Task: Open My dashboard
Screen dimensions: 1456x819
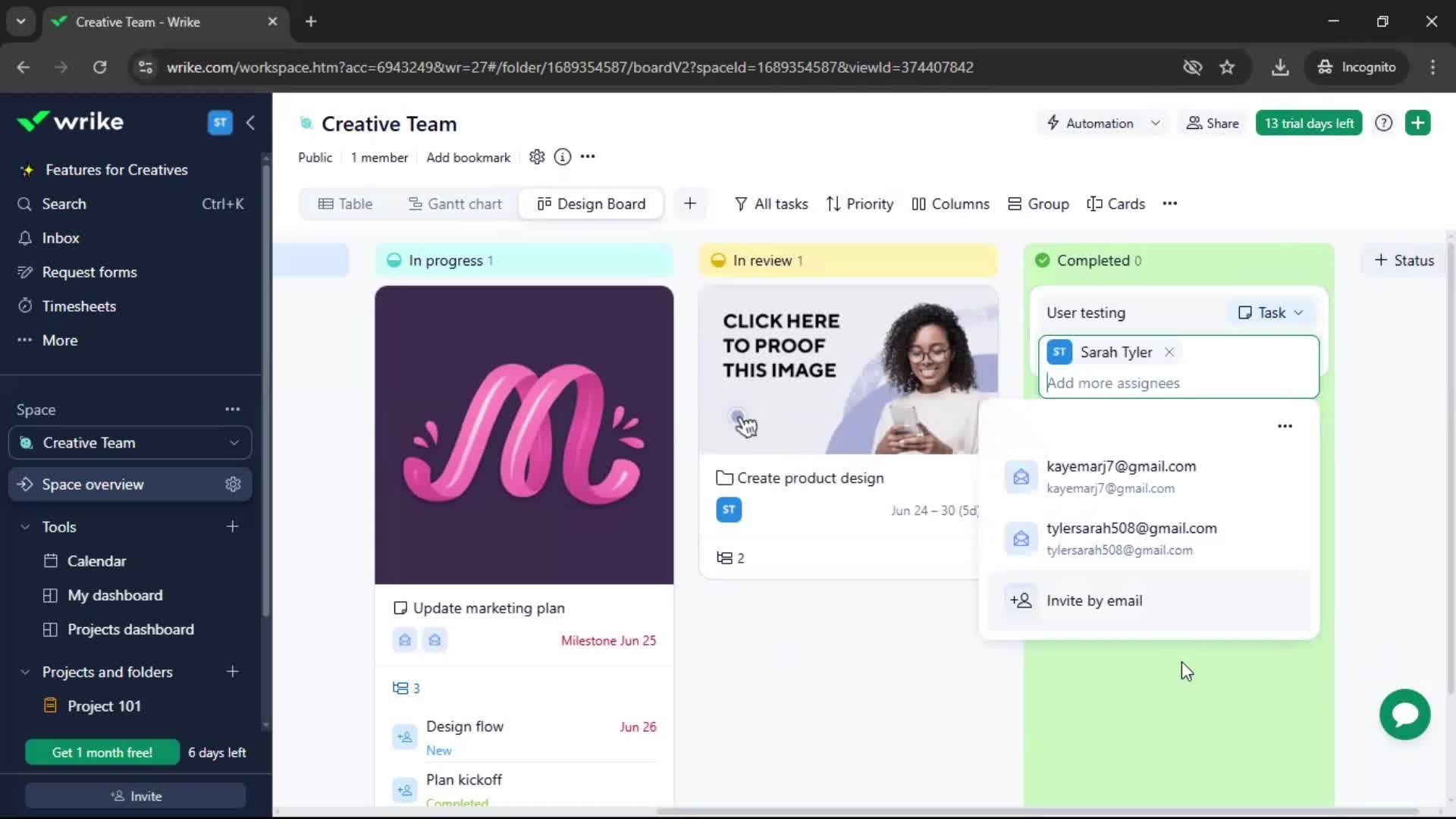Action: coord(115,595)
